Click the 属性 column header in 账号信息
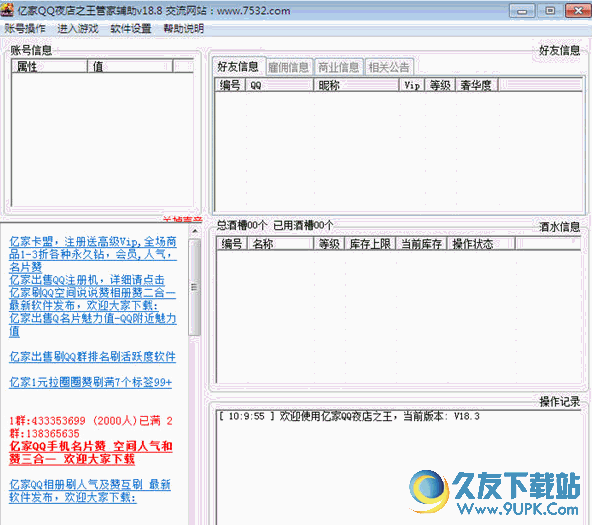The width and height of the screenshot is (592, 525). 49,66
